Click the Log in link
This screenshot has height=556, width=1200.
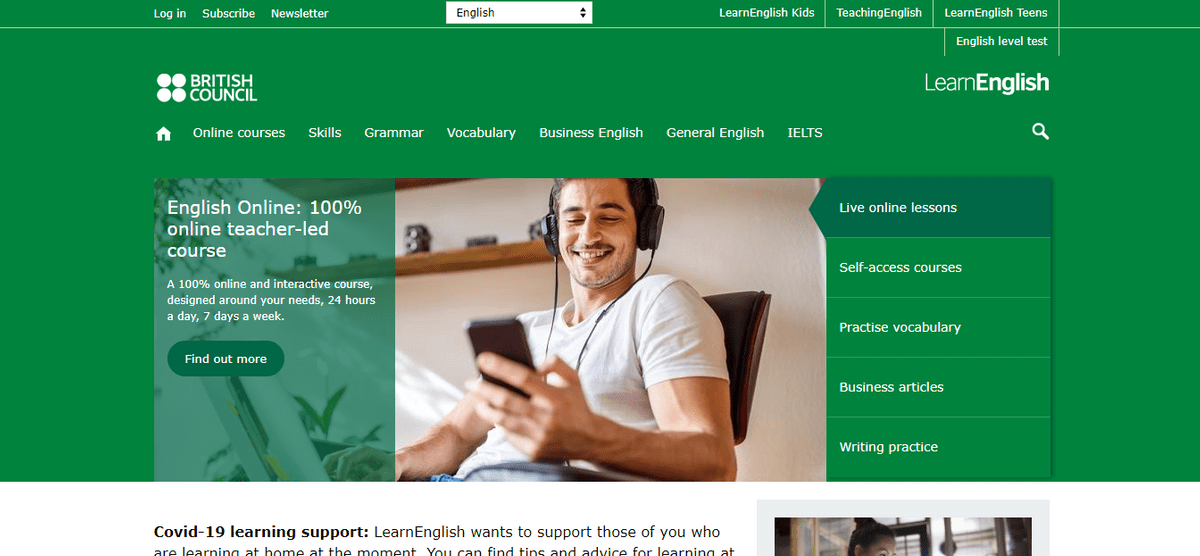point(170,13)
